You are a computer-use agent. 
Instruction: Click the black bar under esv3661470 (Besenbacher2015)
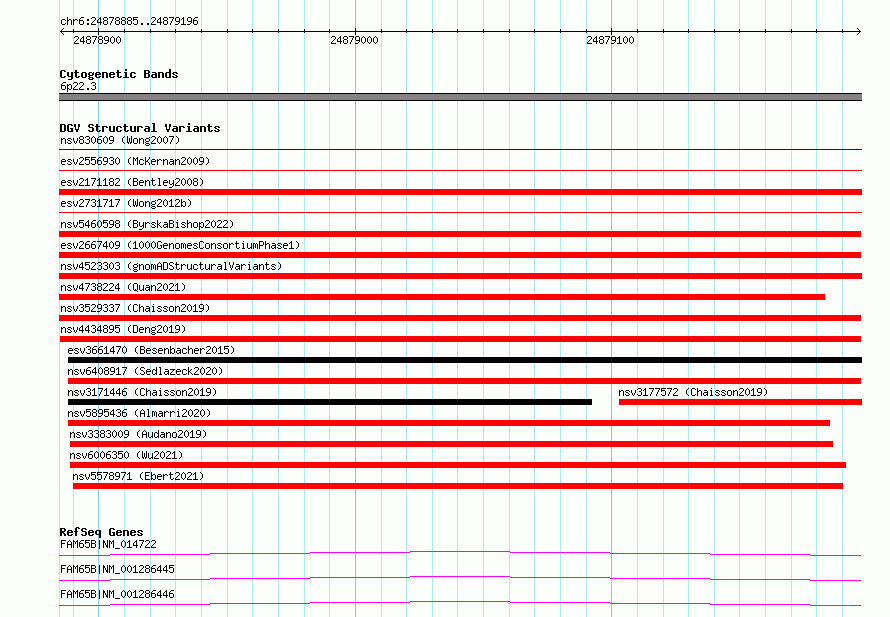(465, 360)
